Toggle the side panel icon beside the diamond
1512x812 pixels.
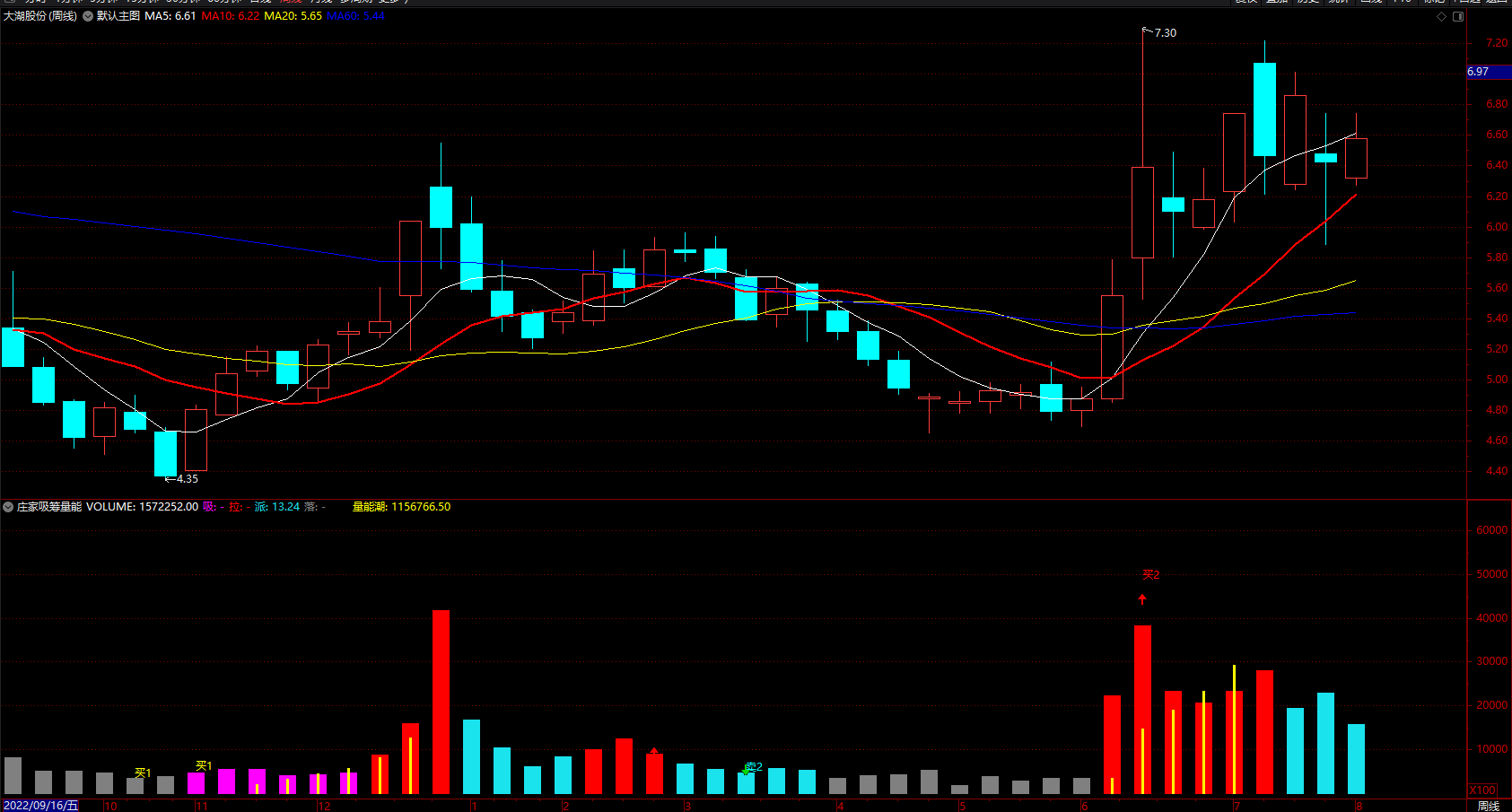(1458, 17)
